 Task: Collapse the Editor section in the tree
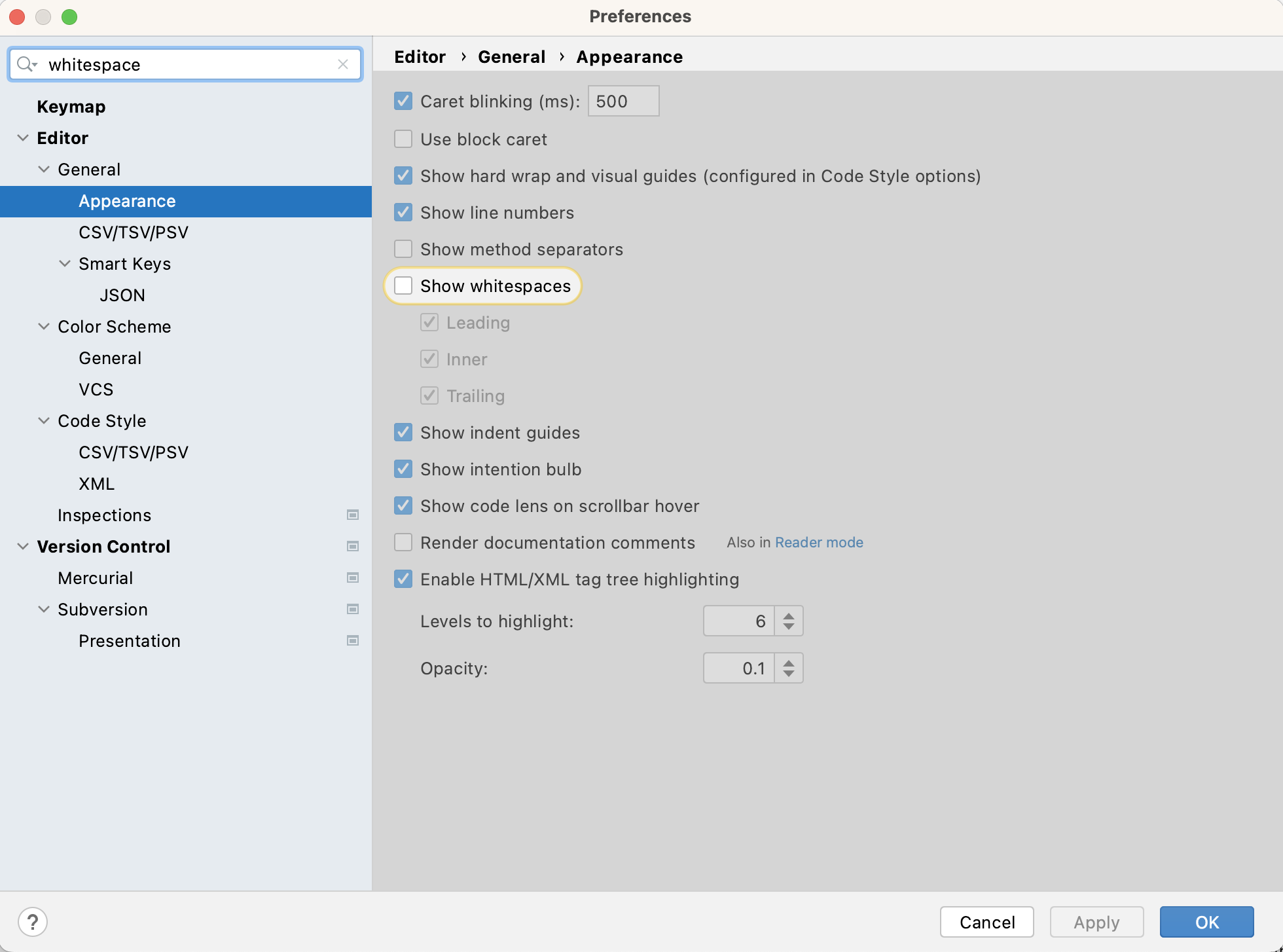pos(23,137)
